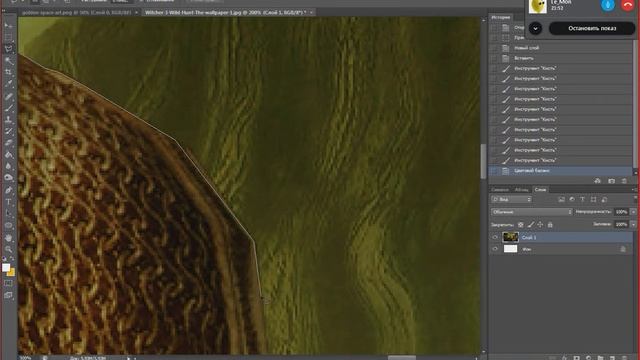Screen dimensions: 640x360
Task: Filter layers by smart objects
Action: pos(604,199)
